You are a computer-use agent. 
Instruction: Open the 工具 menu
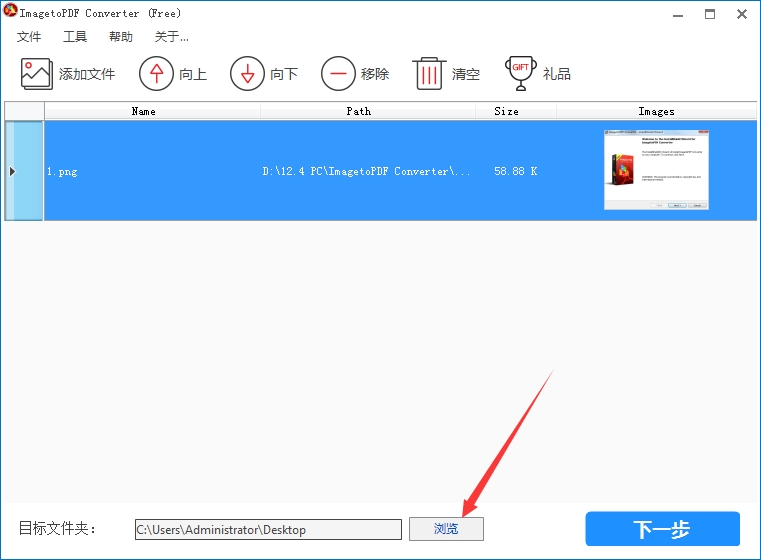coord(75,37)
